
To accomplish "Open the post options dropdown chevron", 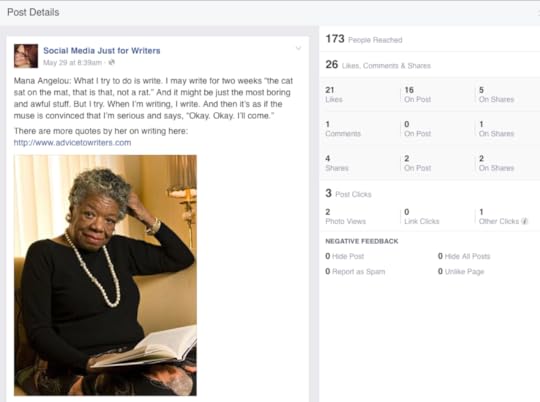I will coord(298,48).
